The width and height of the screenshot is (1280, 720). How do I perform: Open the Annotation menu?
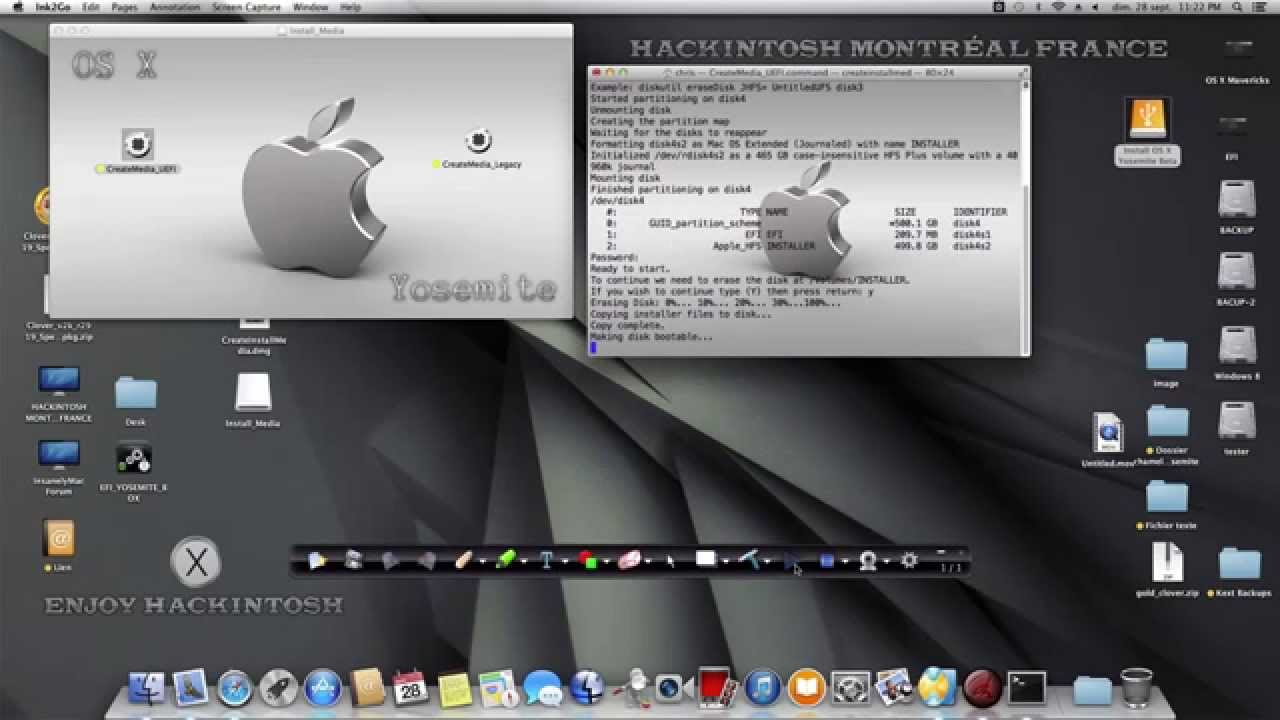pos(175,7)
